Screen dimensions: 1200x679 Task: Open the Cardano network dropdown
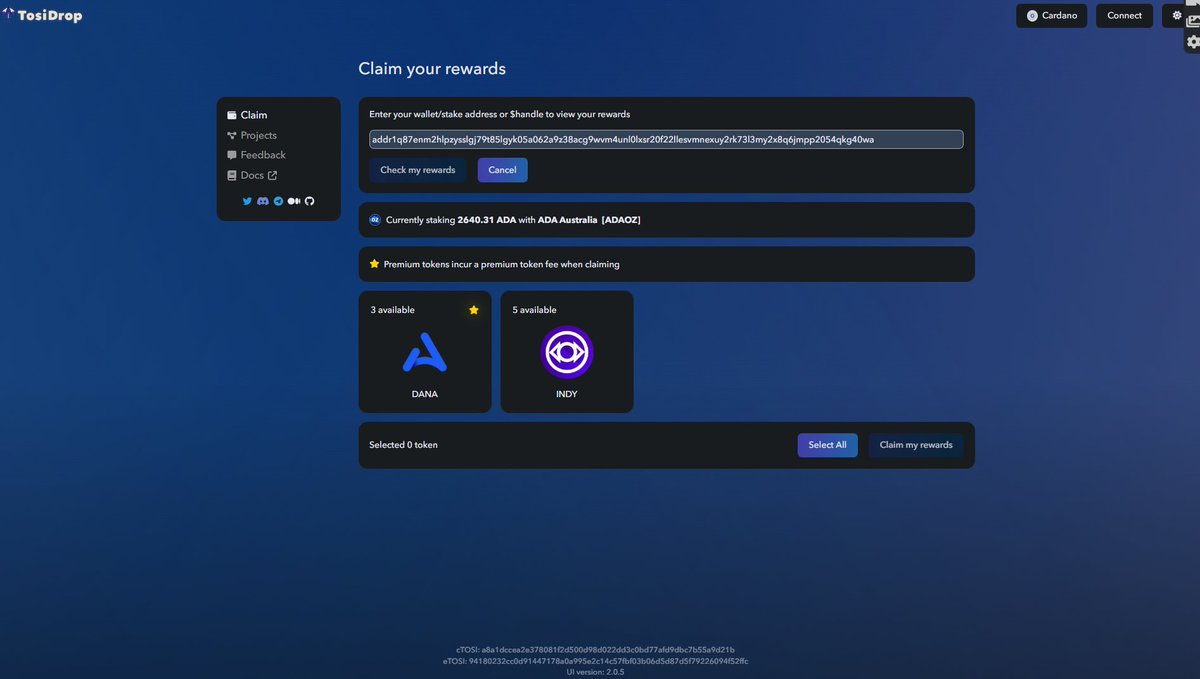coord(1051,15)
